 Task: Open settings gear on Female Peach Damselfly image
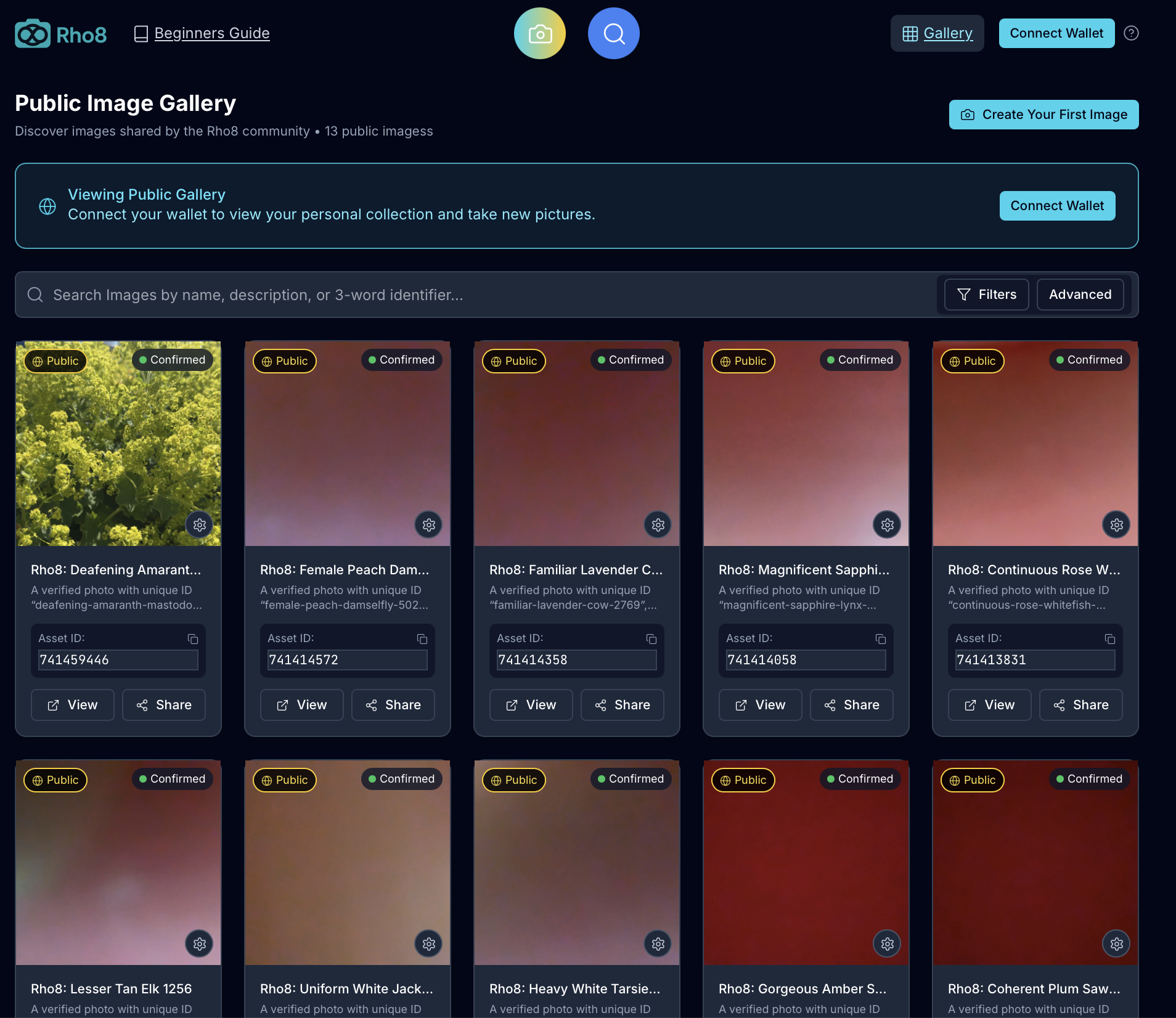pos(429,525)
